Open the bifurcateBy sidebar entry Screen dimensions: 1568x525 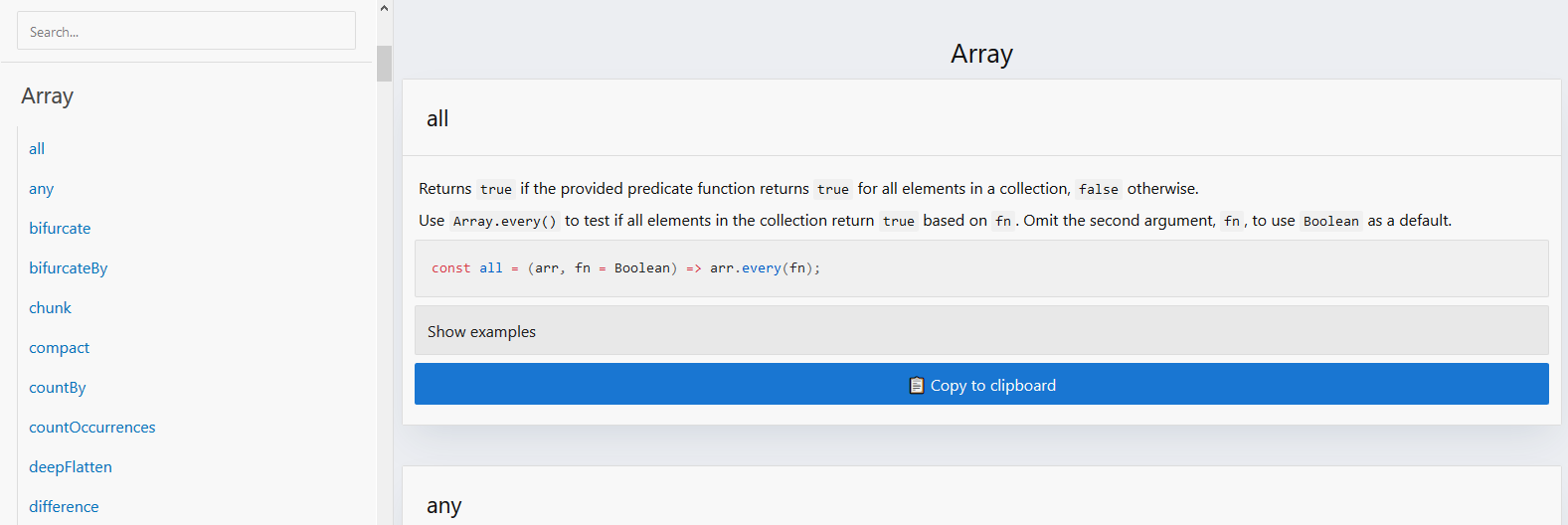(69, 268)
